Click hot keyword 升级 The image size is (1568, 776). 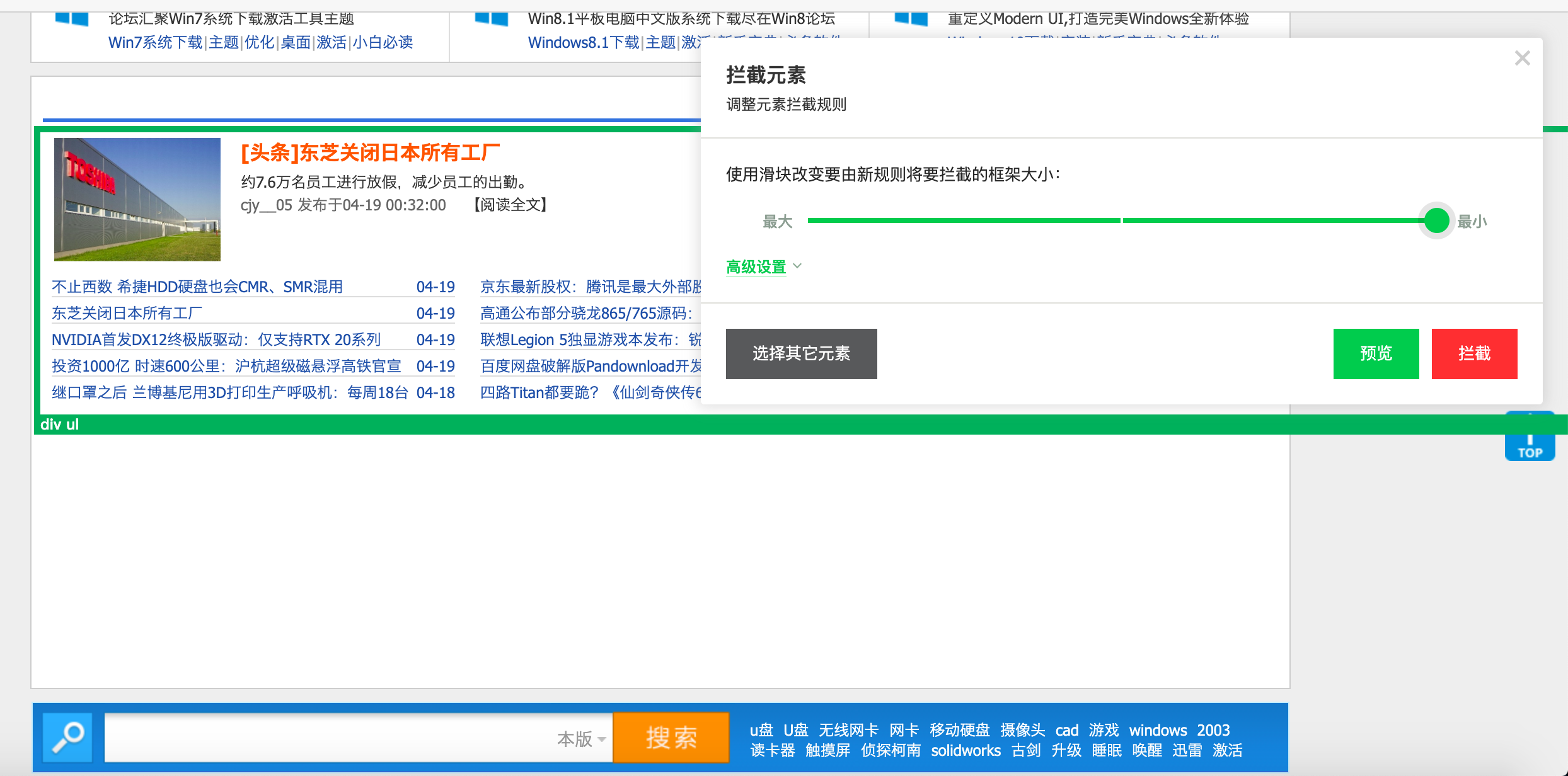[x=1066, y=750]
